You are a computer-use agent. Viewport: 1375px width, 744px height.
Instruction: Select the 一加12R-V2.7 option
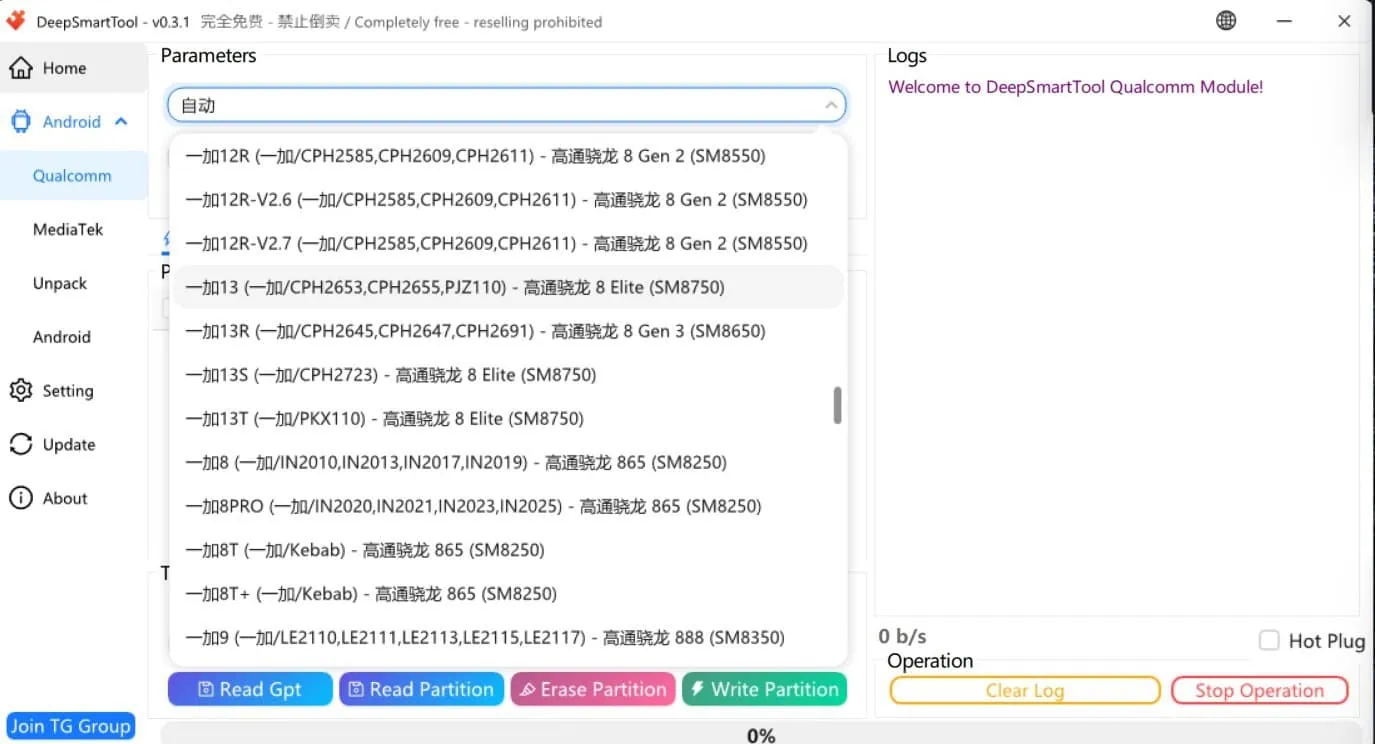(x=508, y=243)
